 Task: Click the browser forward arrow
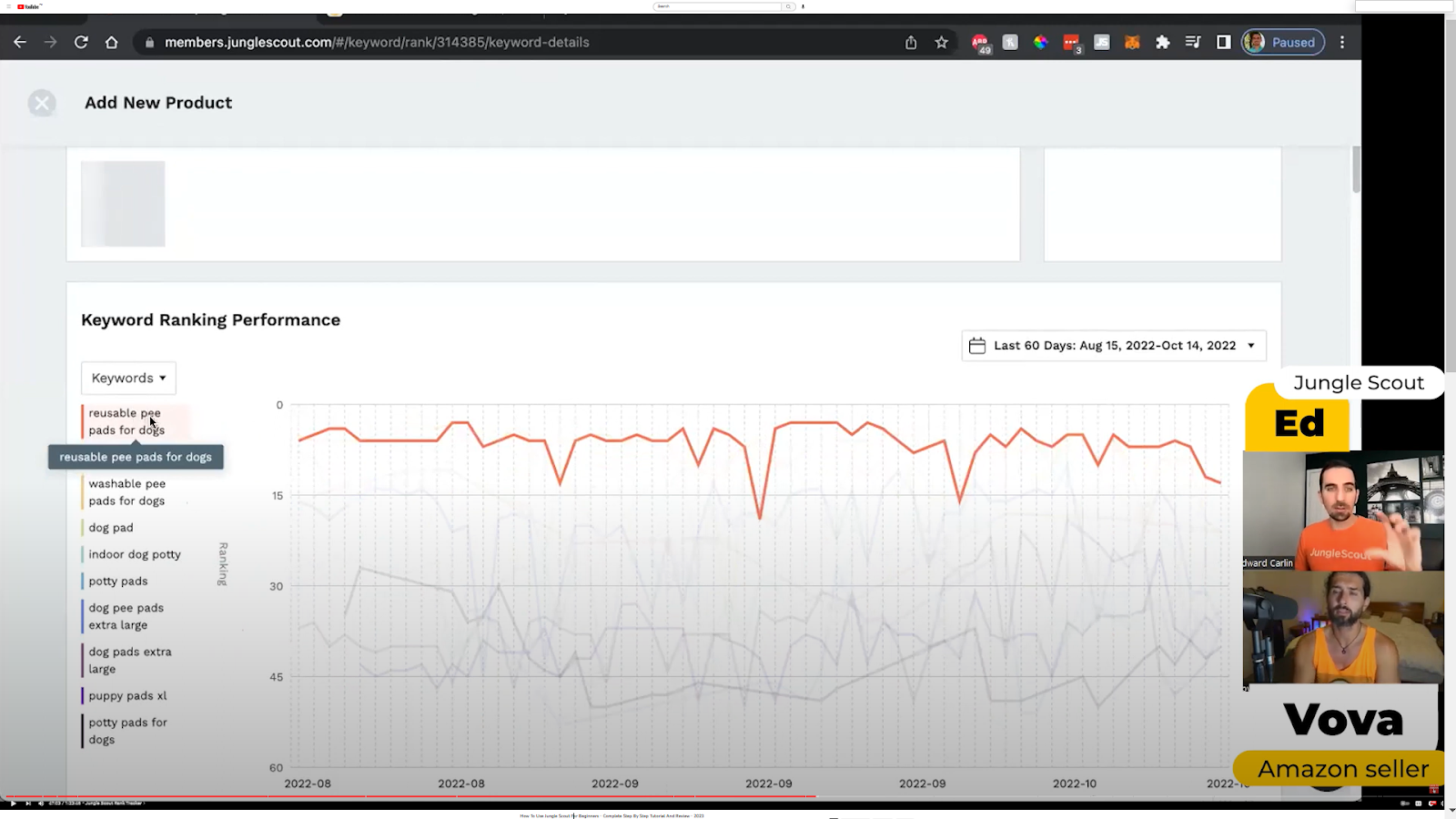pos(51,42)
